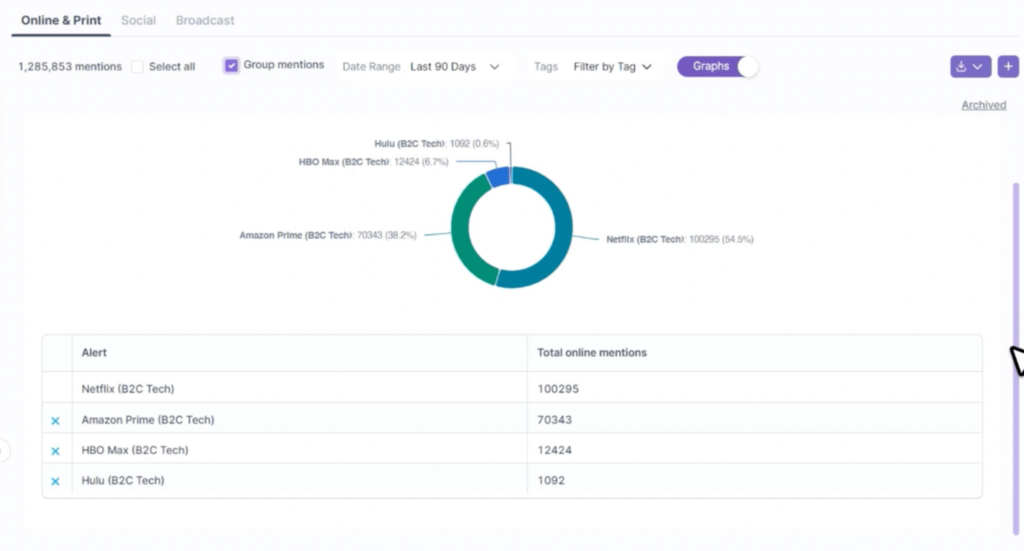Click the HBO Max chart label
Image resolution: width=1024 pixels, height=551 pixels.
[x=374, y=162]
